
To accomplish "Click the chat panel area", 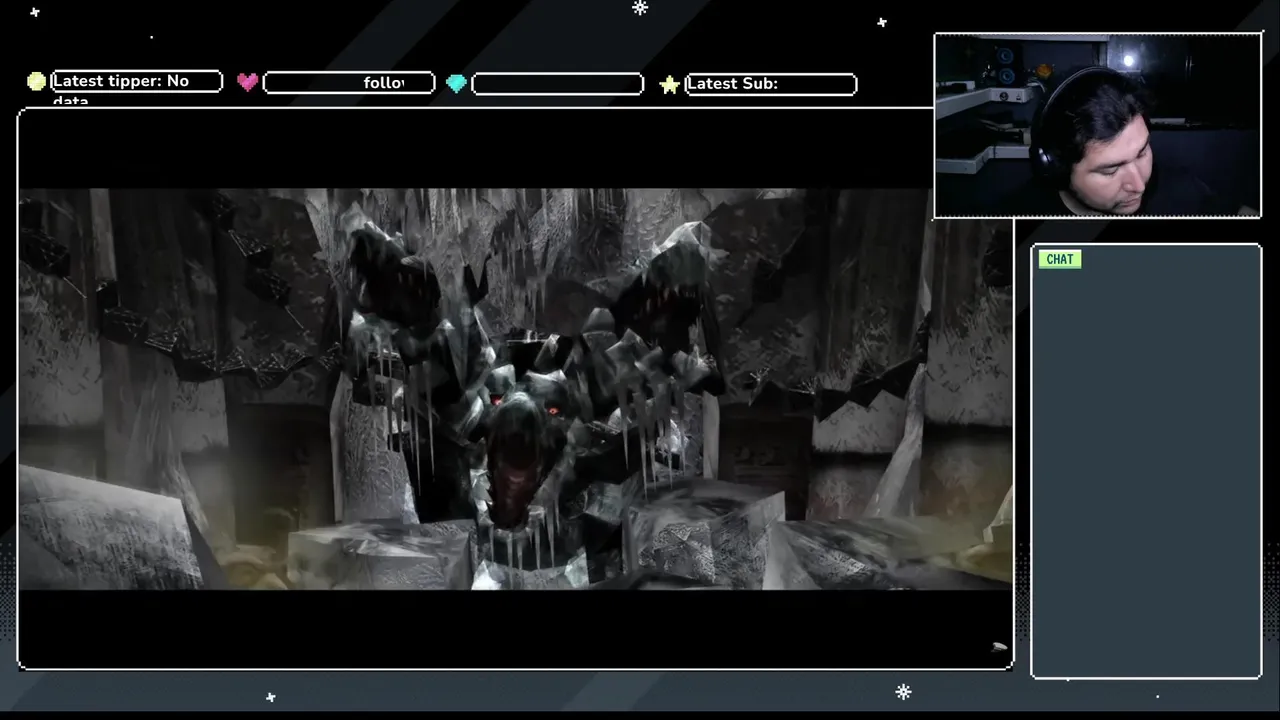I will [x=1146, y=462].
